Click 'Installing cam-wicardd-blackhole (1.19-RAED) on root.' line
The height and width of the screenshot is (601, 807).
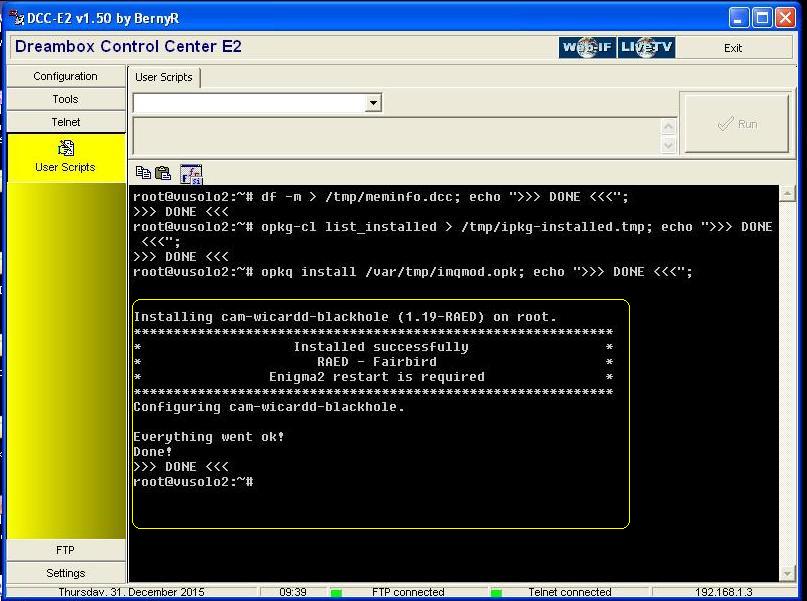pyautogui.click(x=345, y=317)
